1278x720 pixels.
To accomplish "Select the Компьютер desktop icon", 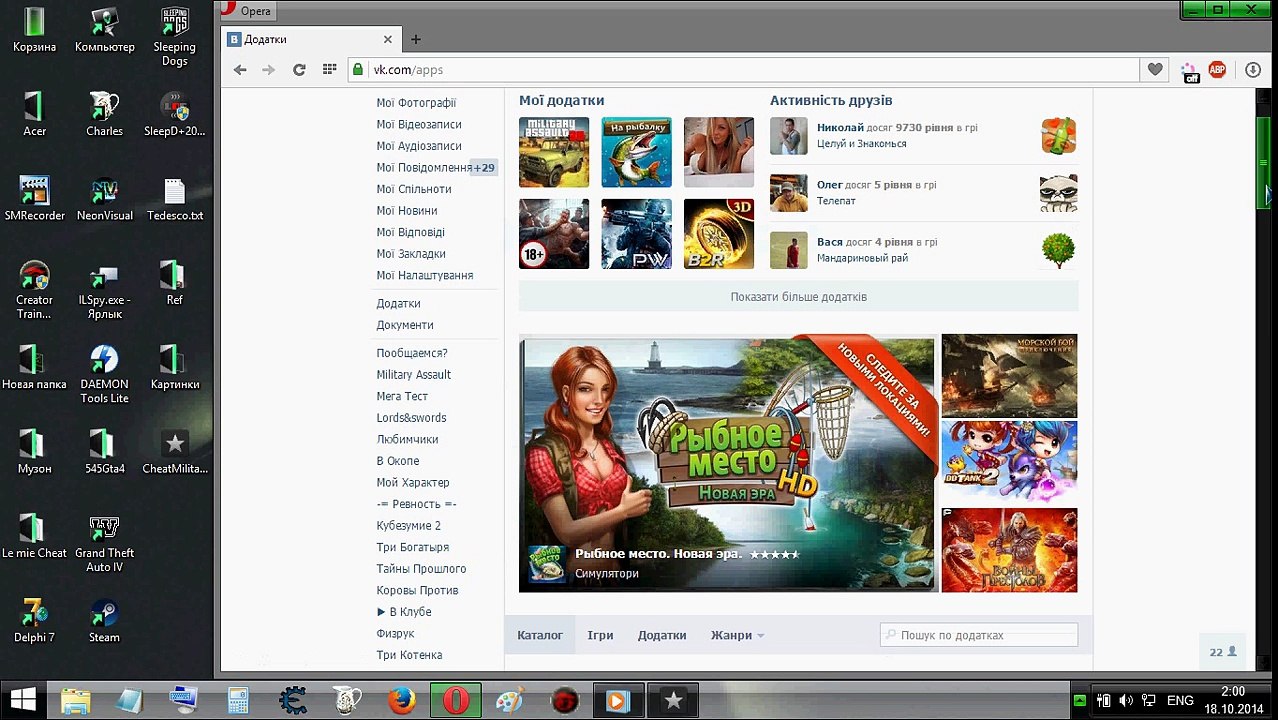I will tap(104, 30).
